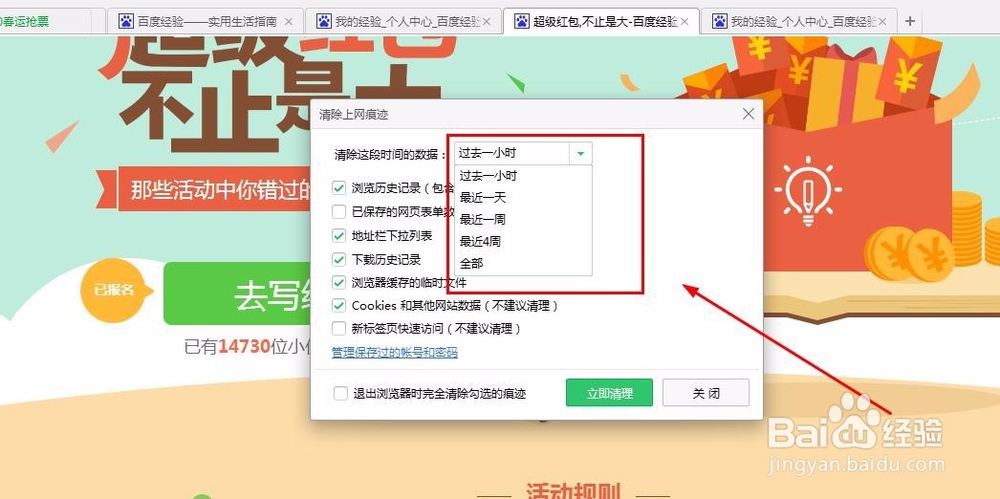
Task: Open a new browser tab with plus icon
Action: [909, 21]
